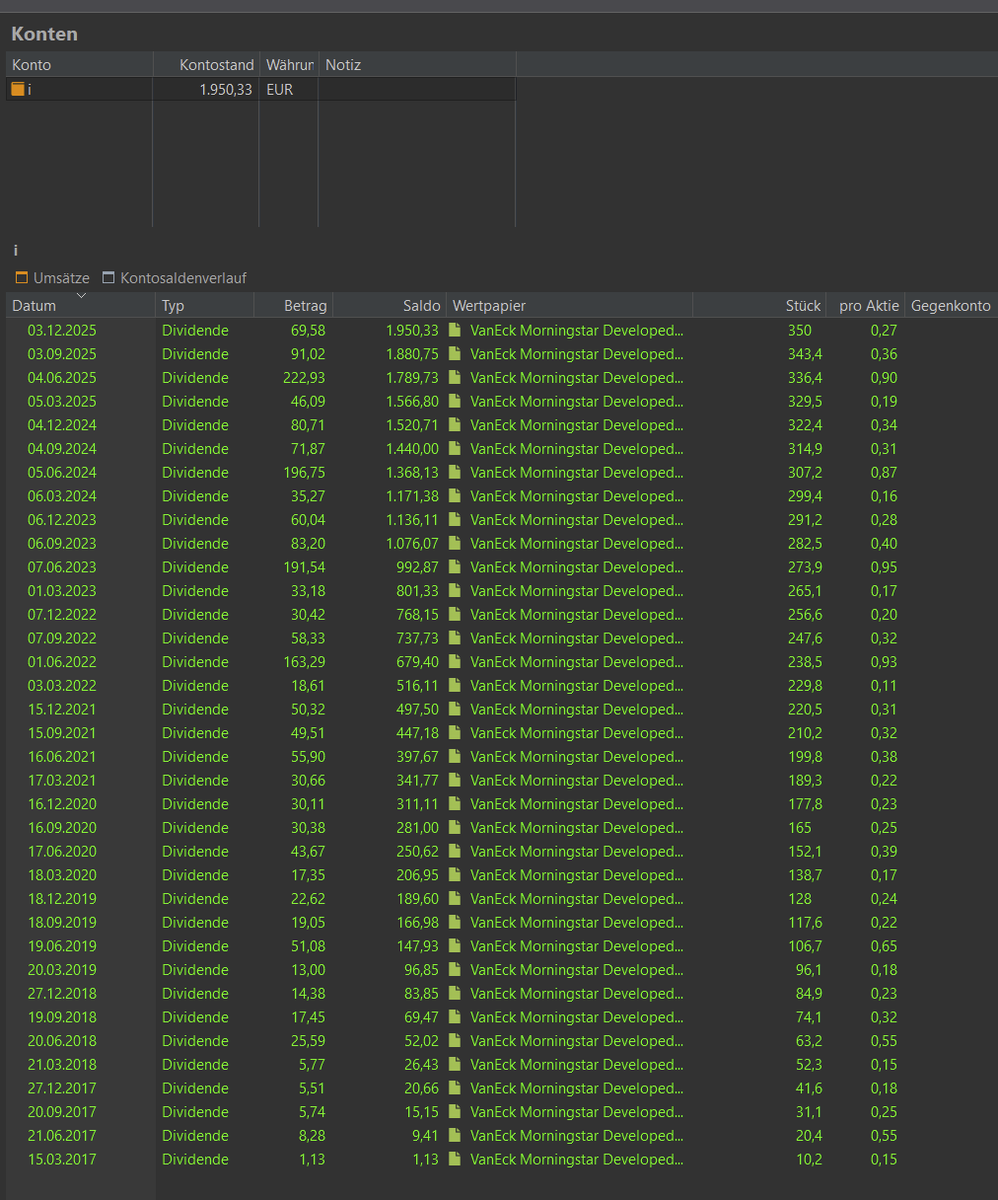Click VanEck security name in 06.03.2024 row
Viewport: 998px width, 1200px height.
577,496
